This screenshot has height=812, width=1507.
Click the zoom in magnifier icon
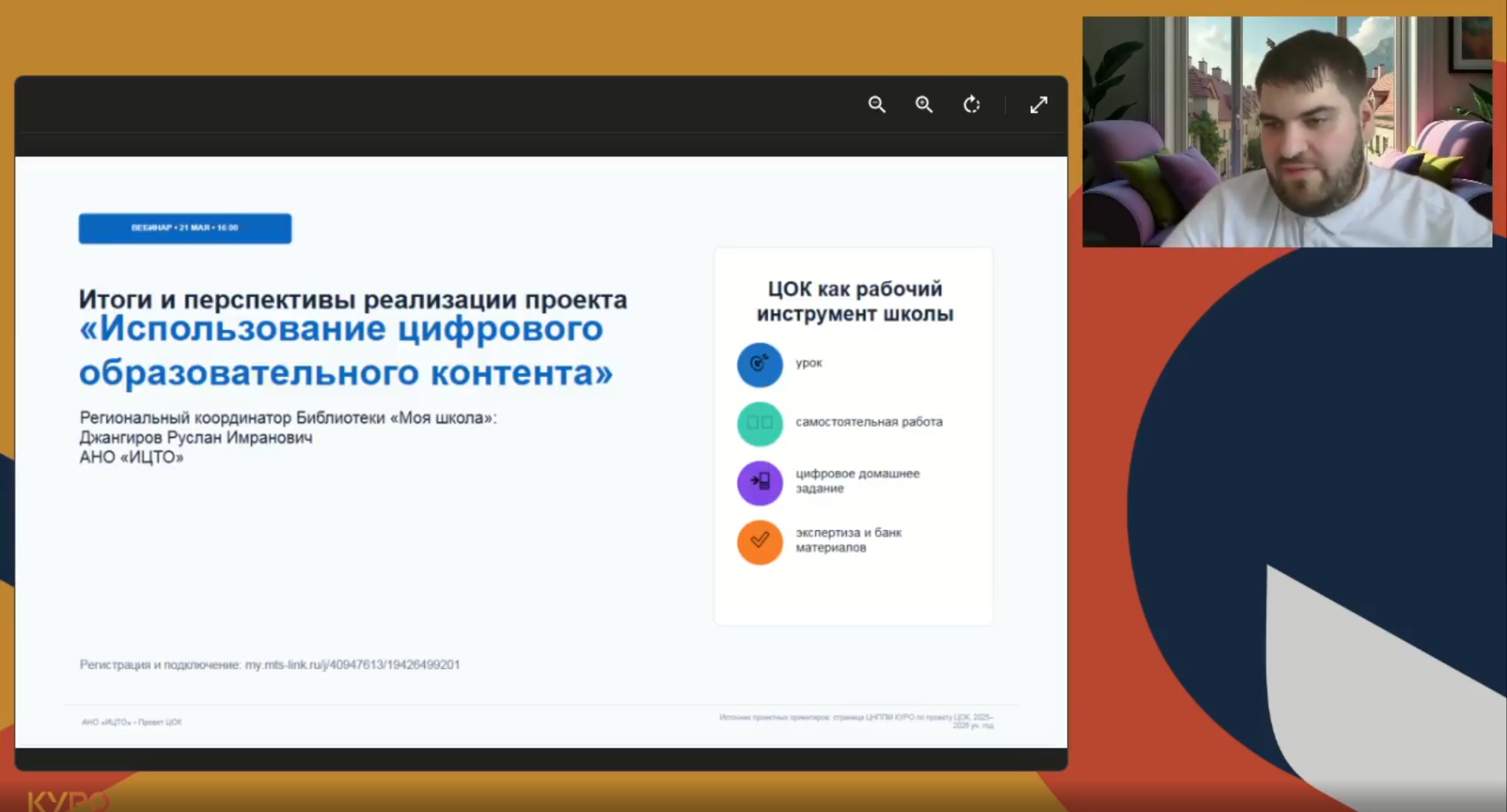point(924,104)
